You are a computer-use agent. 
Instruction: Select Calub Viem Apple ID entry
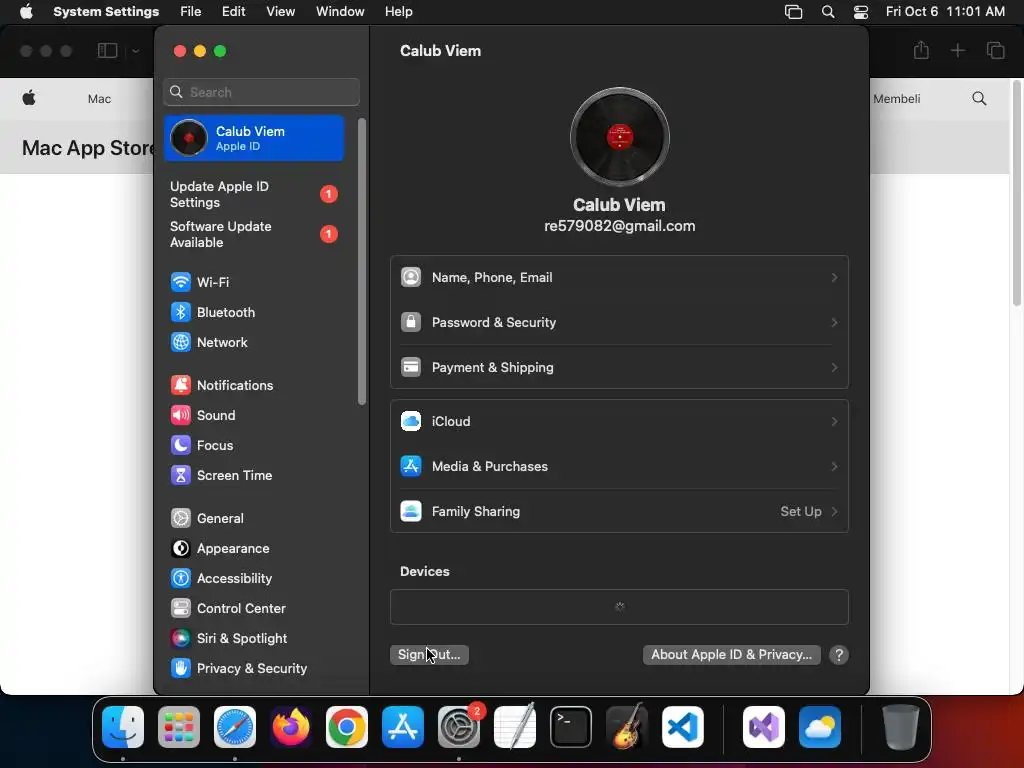coord(253,138)
